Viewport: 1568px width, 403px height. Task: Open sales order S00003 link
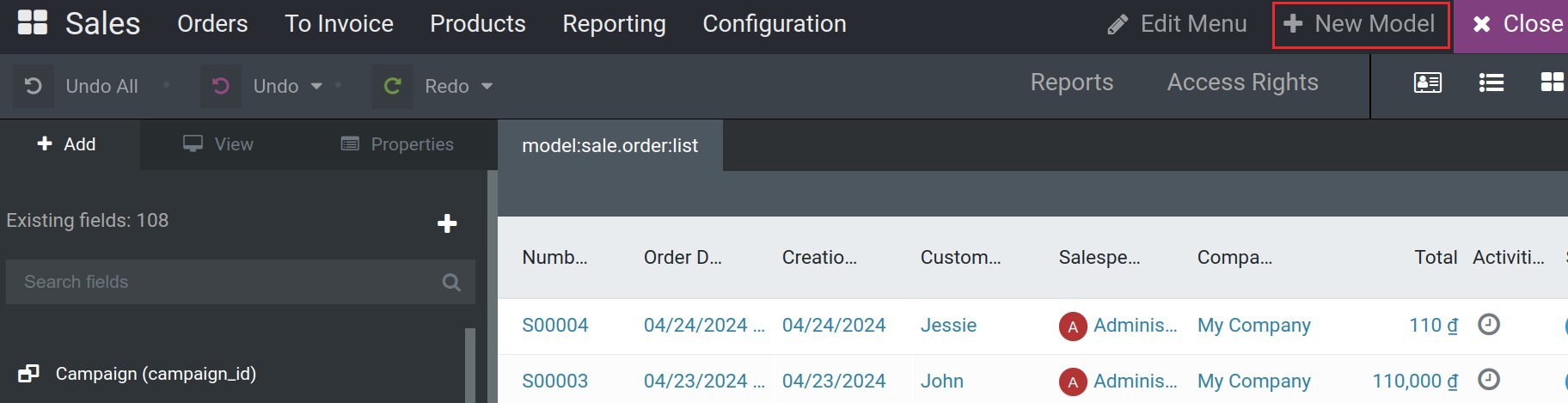(x=554, y=381)
